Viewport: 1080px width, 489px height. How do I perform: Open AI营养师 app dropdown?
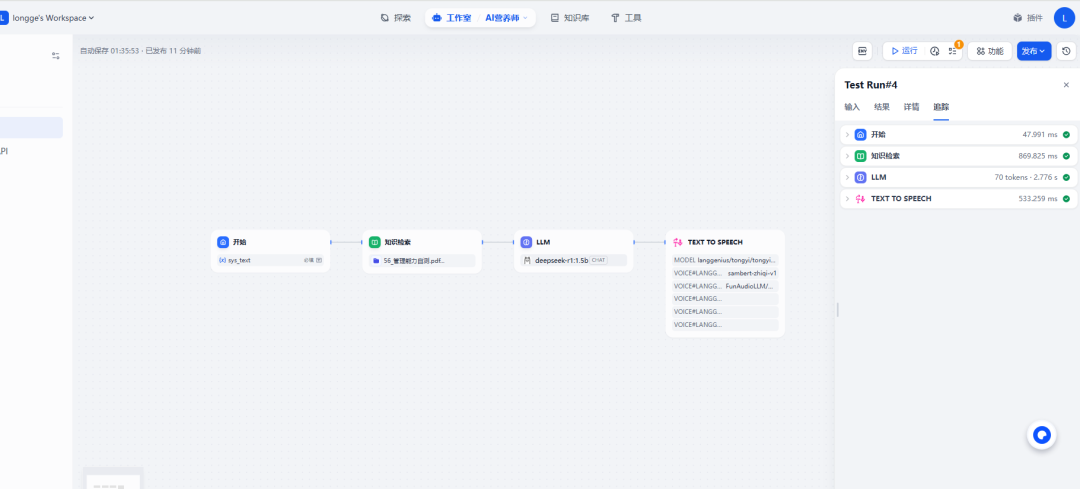(506, 18)
